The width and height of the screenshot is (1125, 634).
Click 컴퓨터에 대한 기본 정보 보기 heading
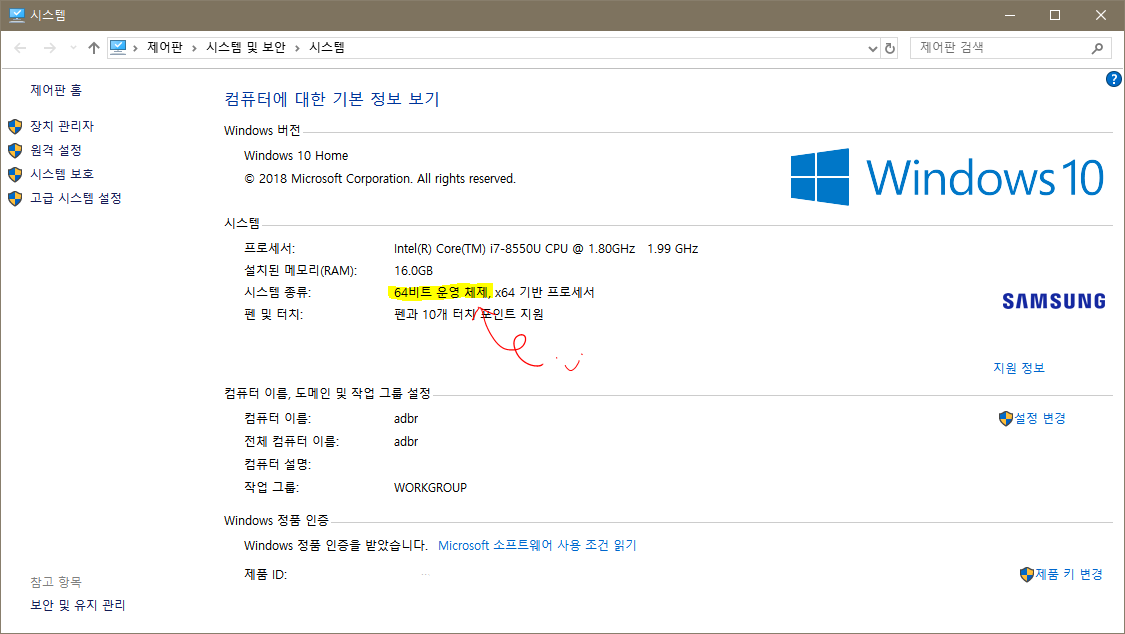pyautogui.click(x=332, y=99)
